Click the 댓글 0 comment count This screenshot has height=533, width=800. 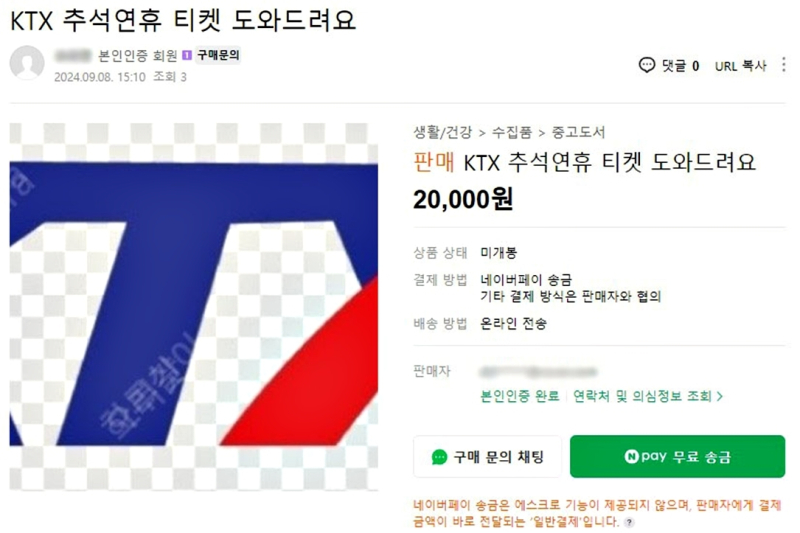[681, 66]
